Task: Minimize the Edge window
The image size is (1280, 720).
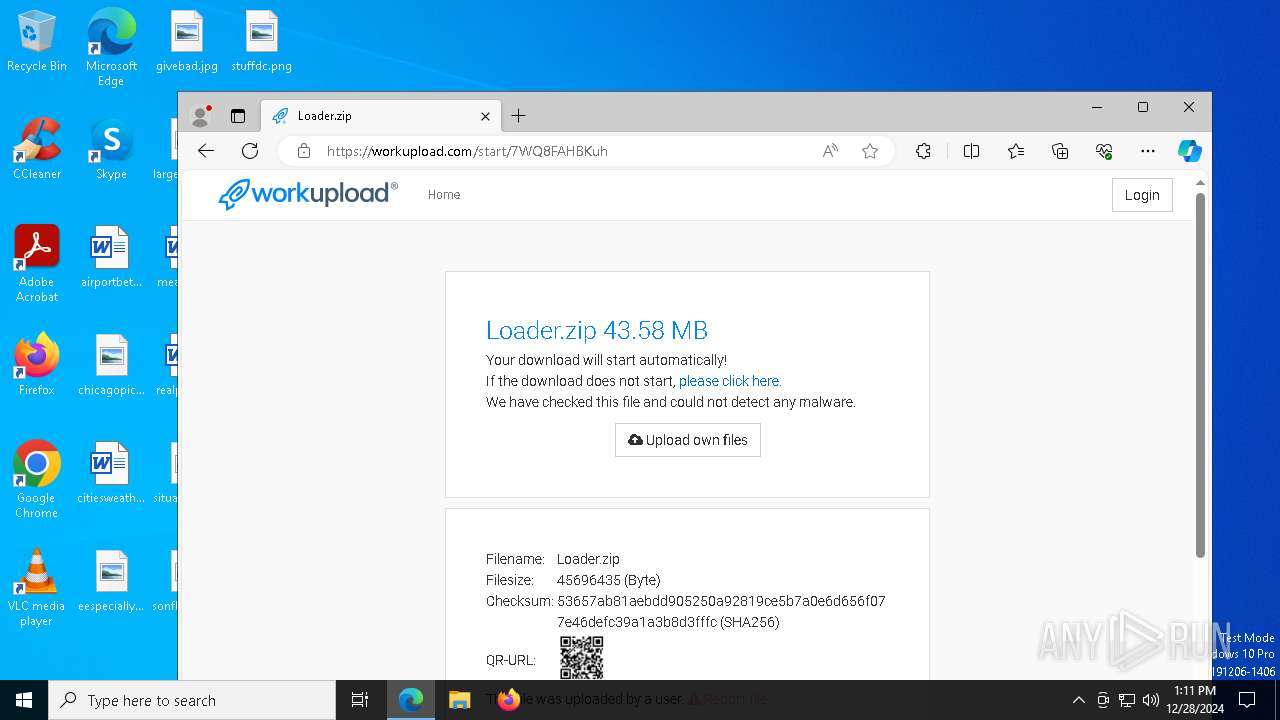Action: tap(1097, 107)
